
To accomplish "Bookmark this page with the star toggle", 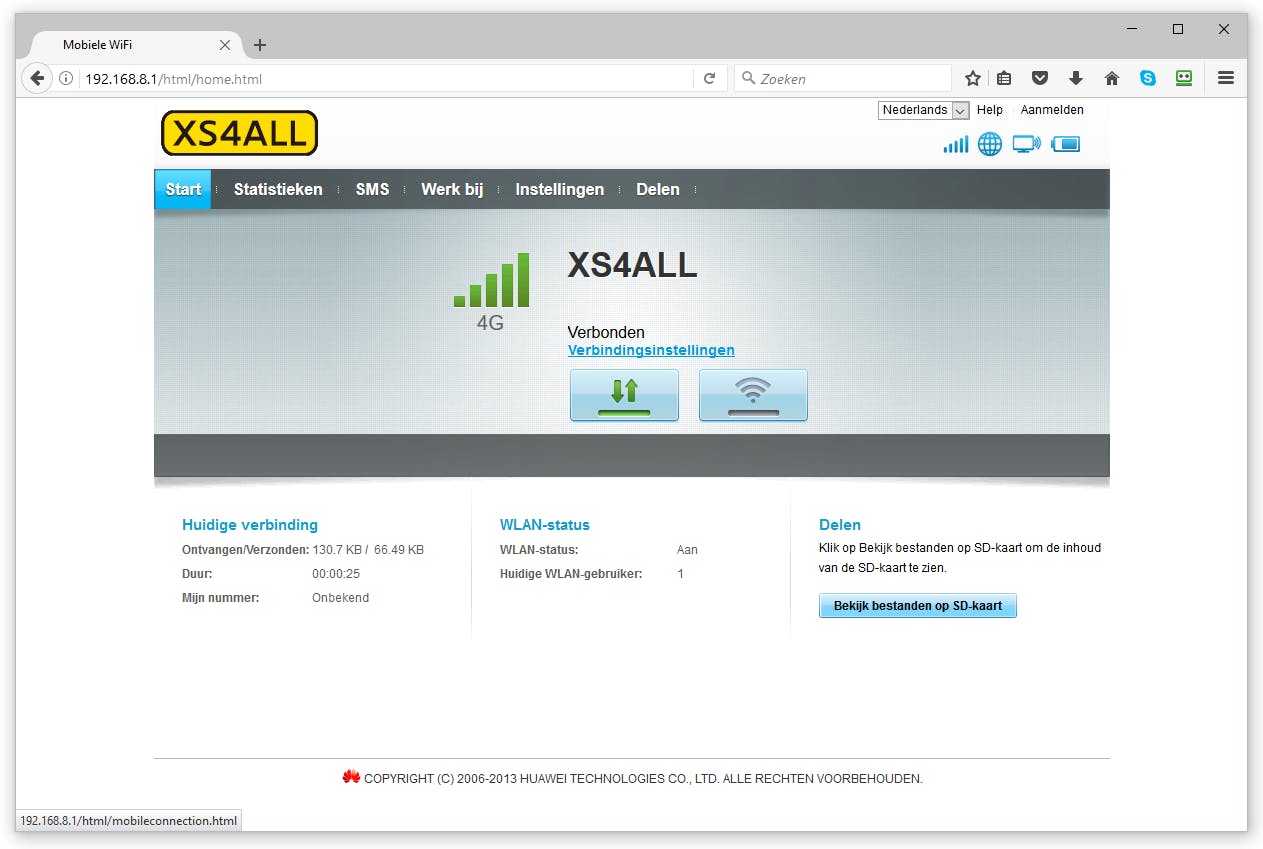I will click(x=971, y=77).
